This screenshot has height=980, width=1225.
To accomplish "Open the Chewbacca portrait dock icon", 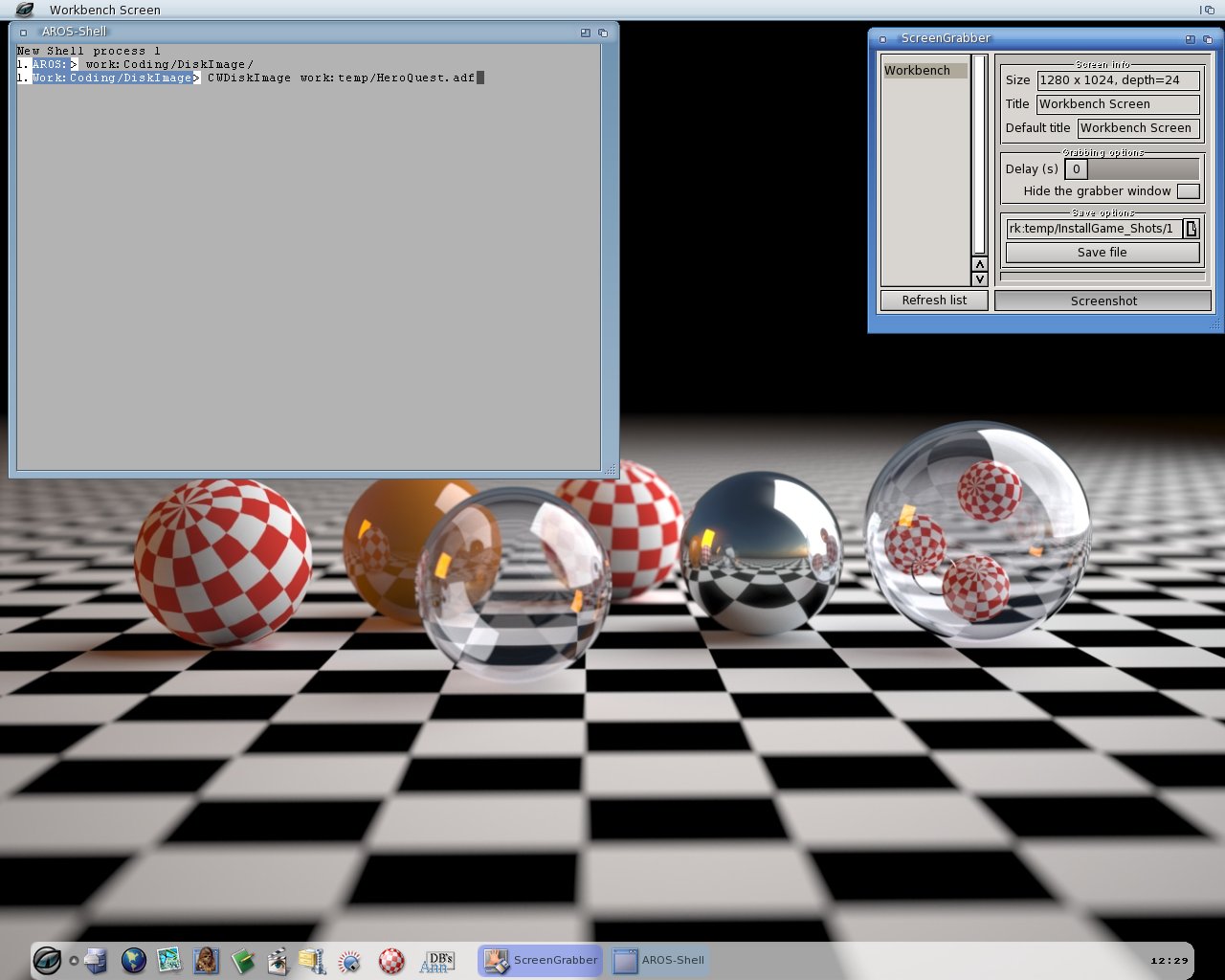I will [206, 960].
